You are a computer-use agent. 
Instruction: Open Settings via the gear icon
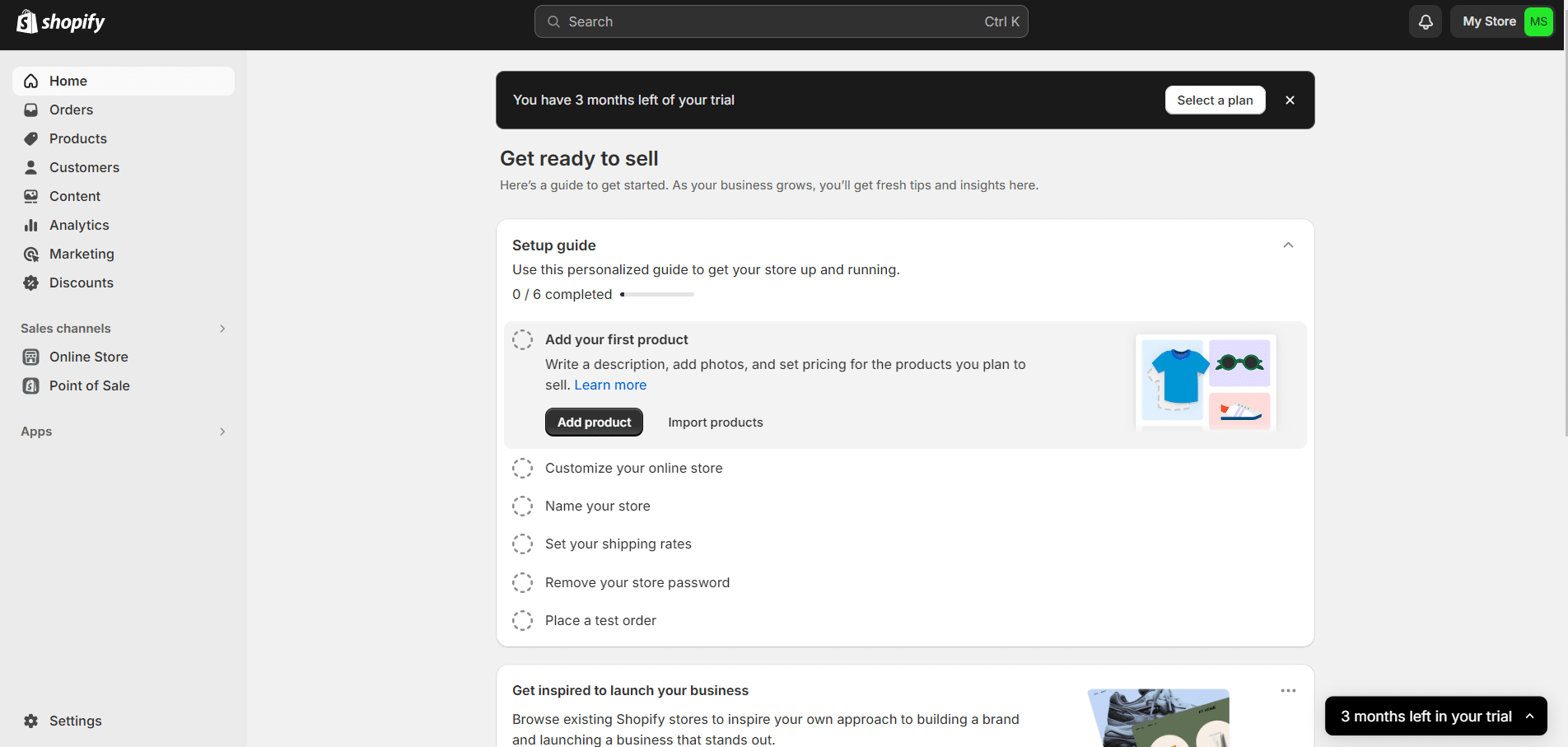pos(31,721)
